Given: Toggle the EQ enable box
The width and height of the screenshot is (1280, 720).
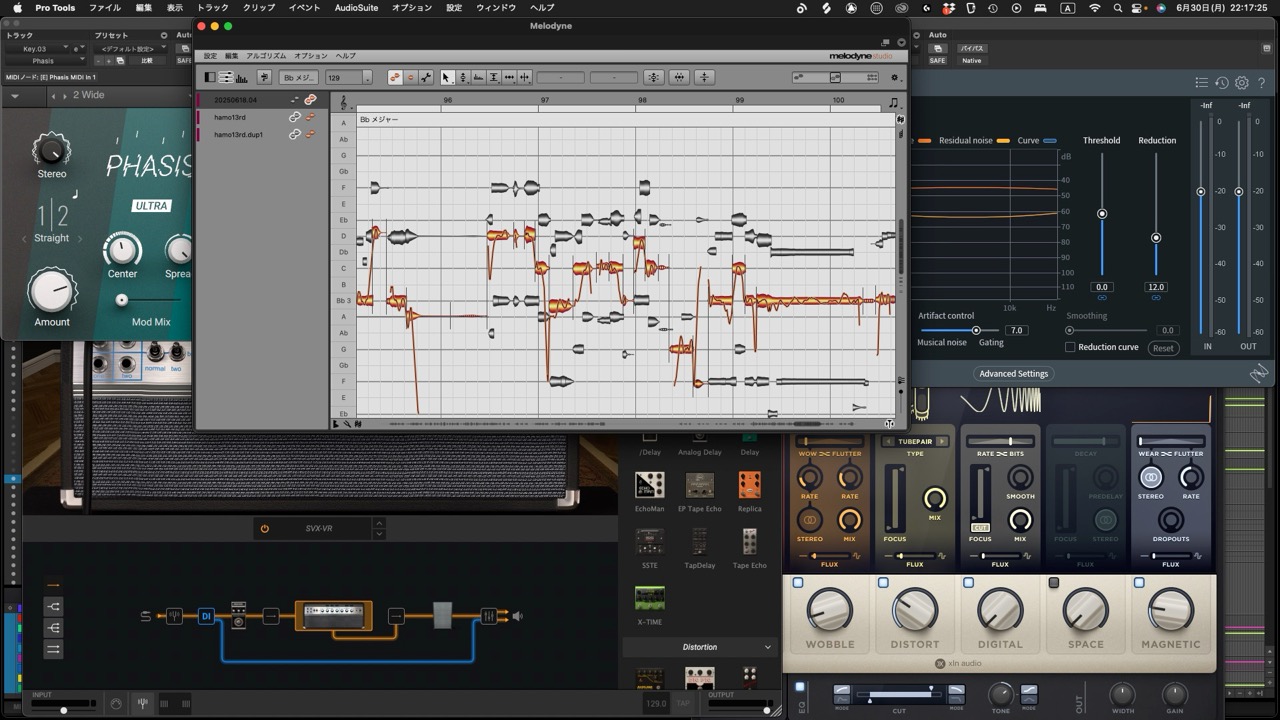Looking at the screenshot, I should (800, 687).
